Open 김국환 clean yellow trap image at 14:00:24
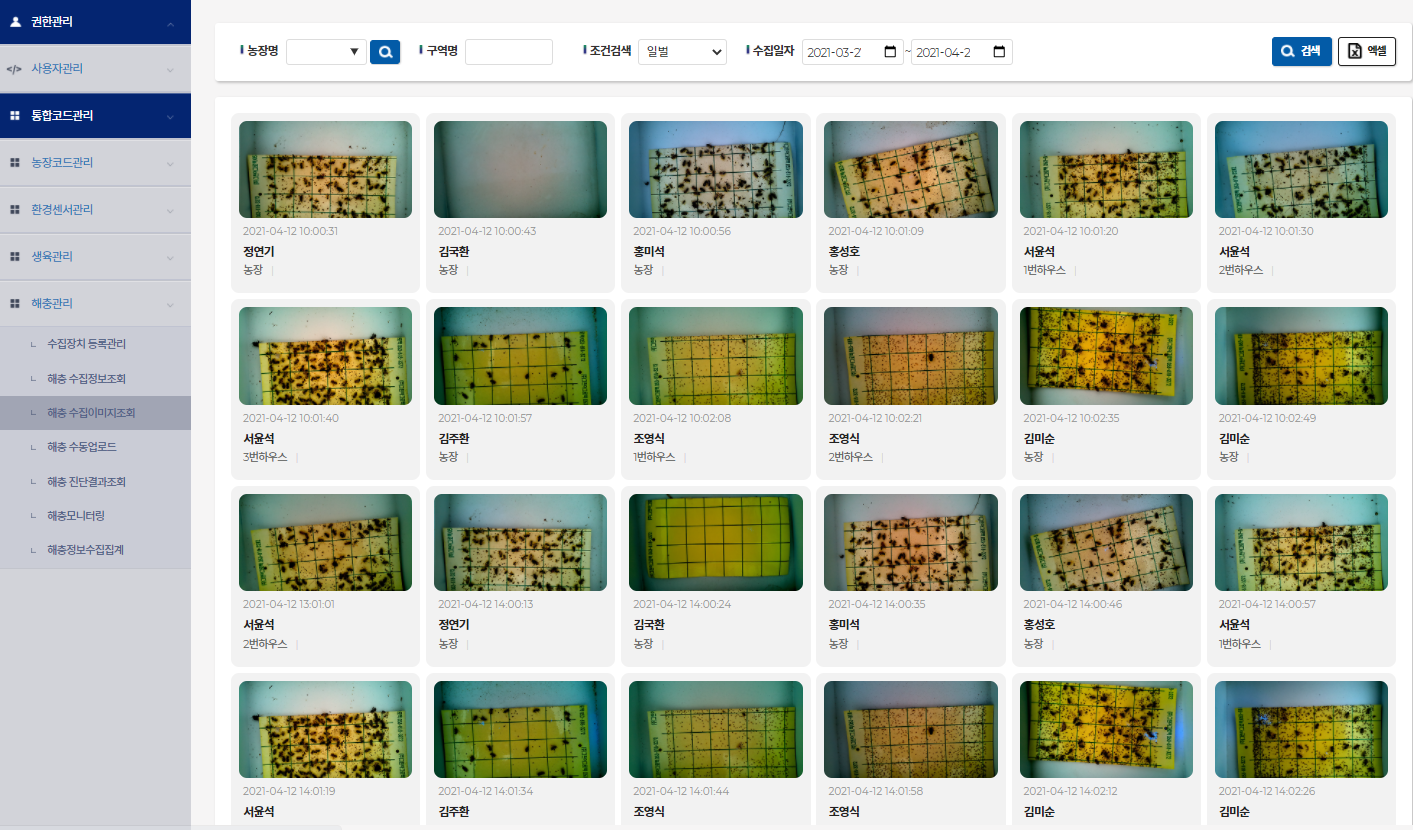Viewport: 1413px width, 830px height. coord(715,542)
